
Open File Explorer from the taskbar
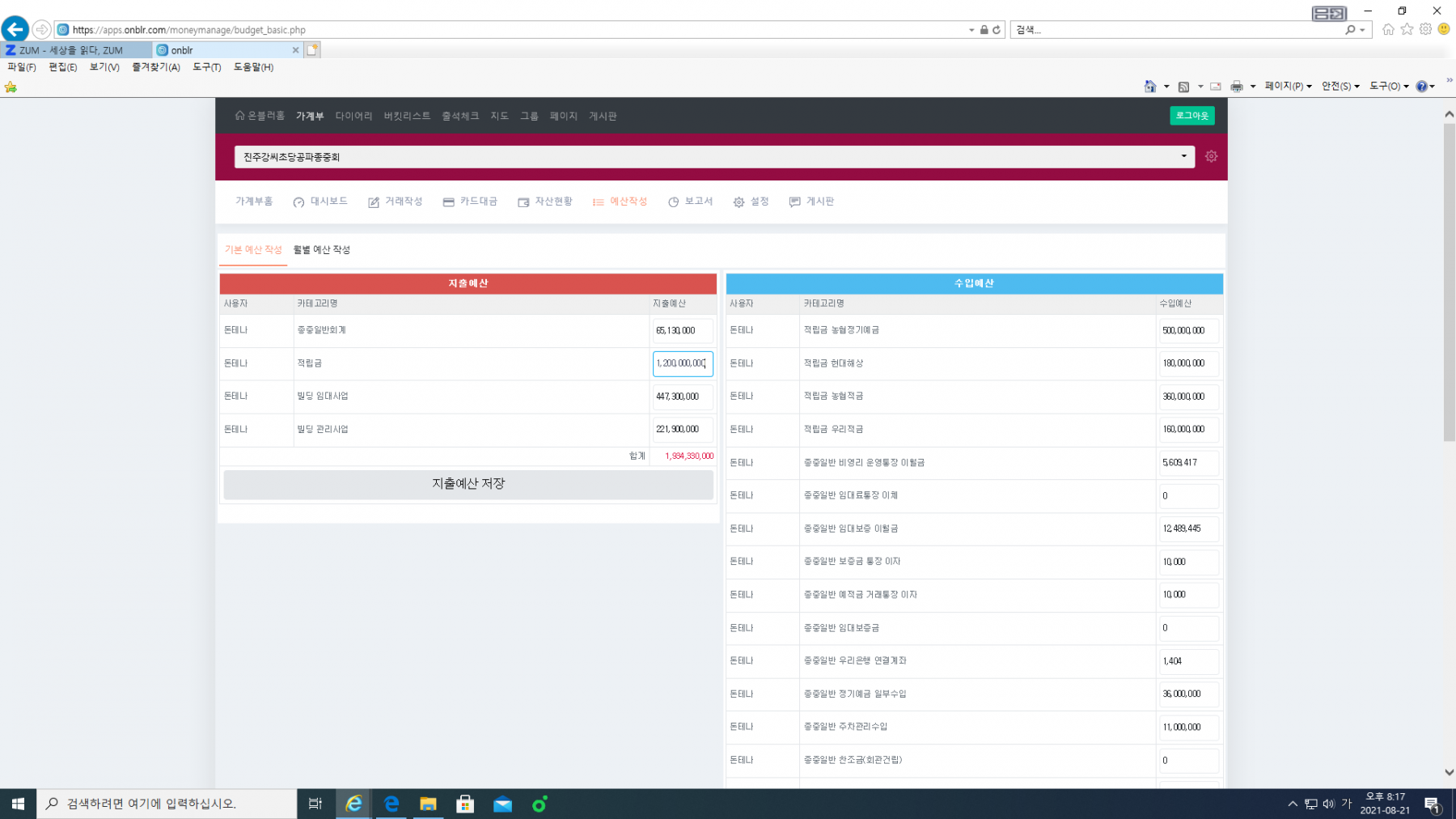coord(428,804)
